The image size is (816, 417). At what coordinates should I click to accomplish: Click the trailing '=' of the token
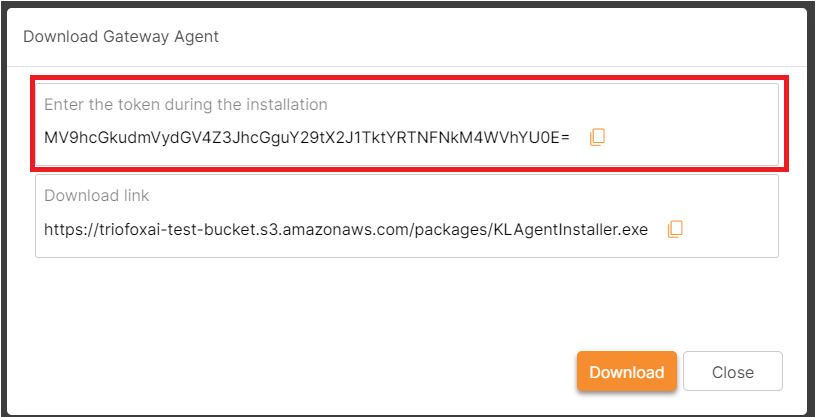(x=566, y=138)
